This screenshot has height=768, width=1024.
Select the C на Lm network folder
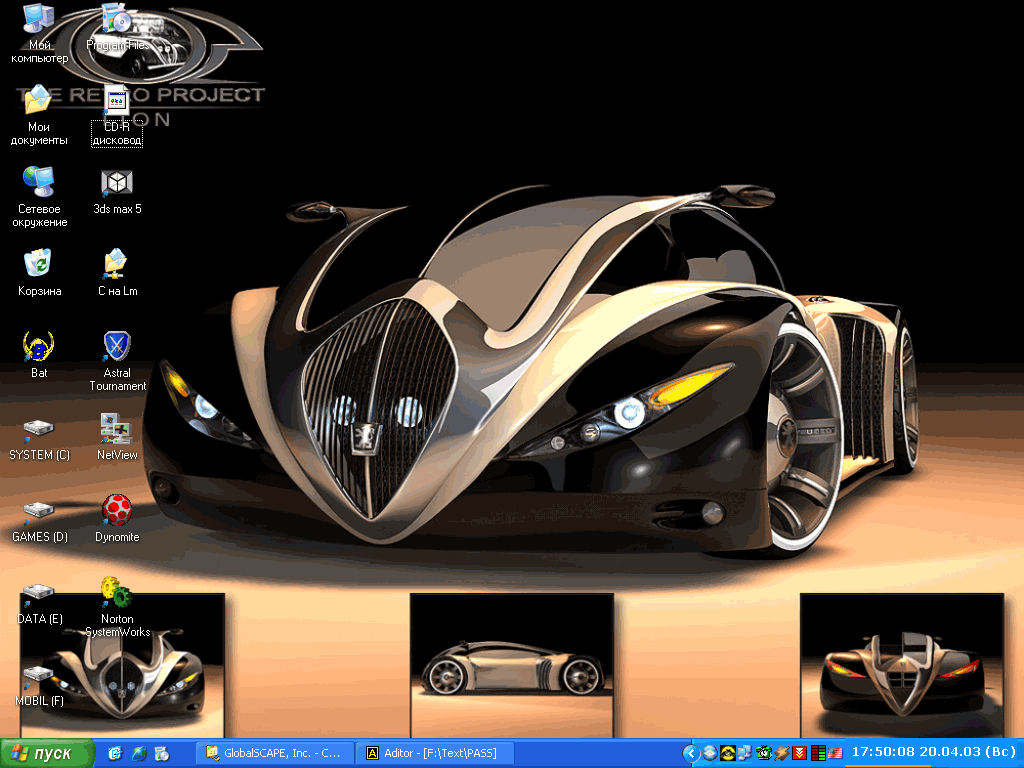click(x=118, y=273)
